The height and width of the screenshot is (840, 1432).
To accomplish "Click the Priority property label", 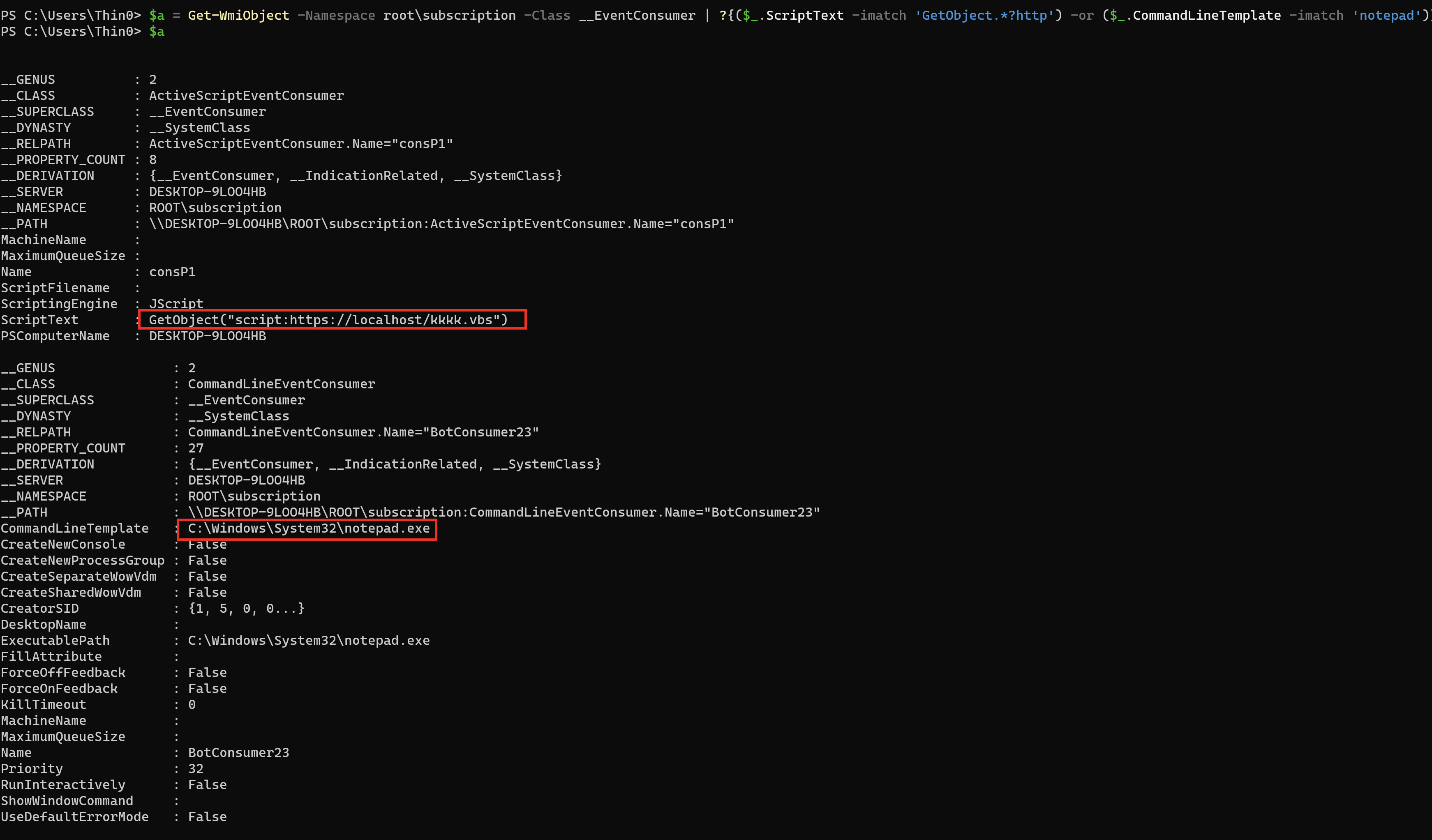I will [x=32, y=769].
